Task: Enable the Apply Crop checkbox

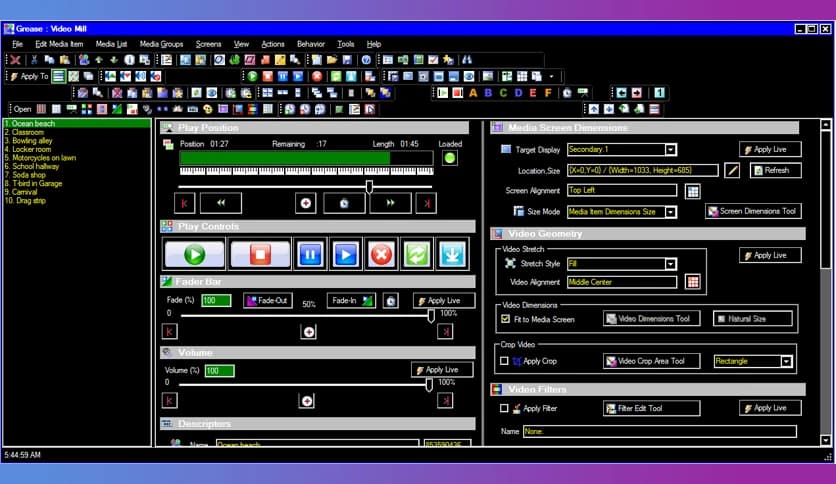Action: click(504, 361)
